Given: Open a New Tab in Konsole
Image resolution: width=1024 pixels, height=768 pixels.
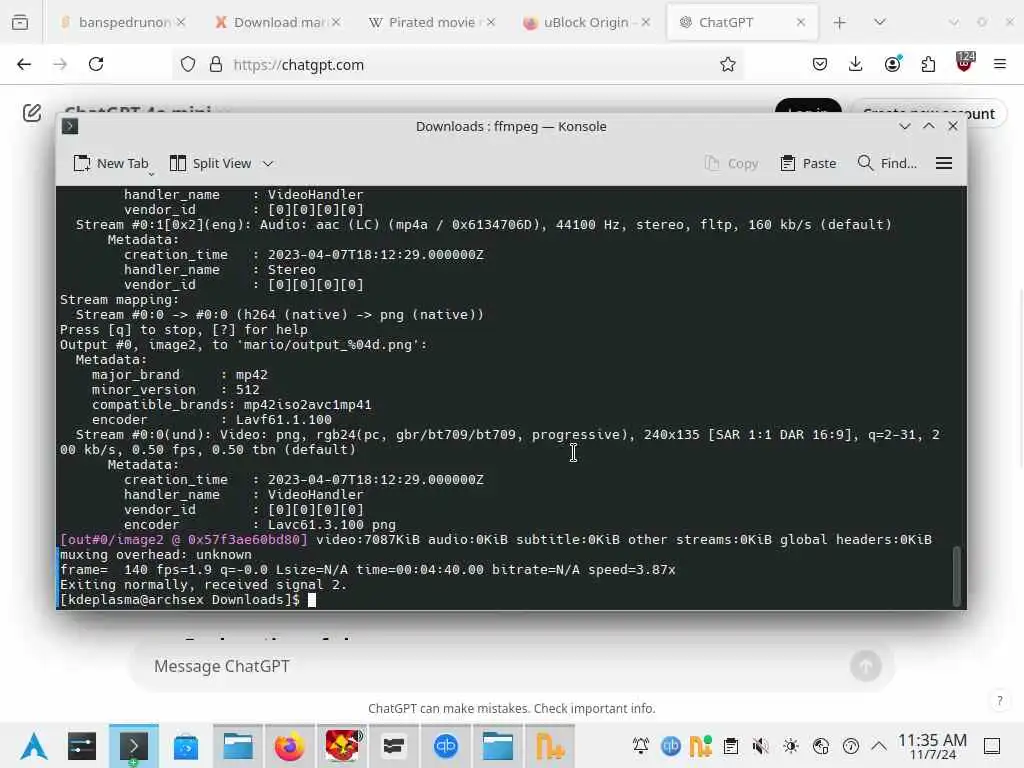Looking at the screenshot, I should point(111,163).
